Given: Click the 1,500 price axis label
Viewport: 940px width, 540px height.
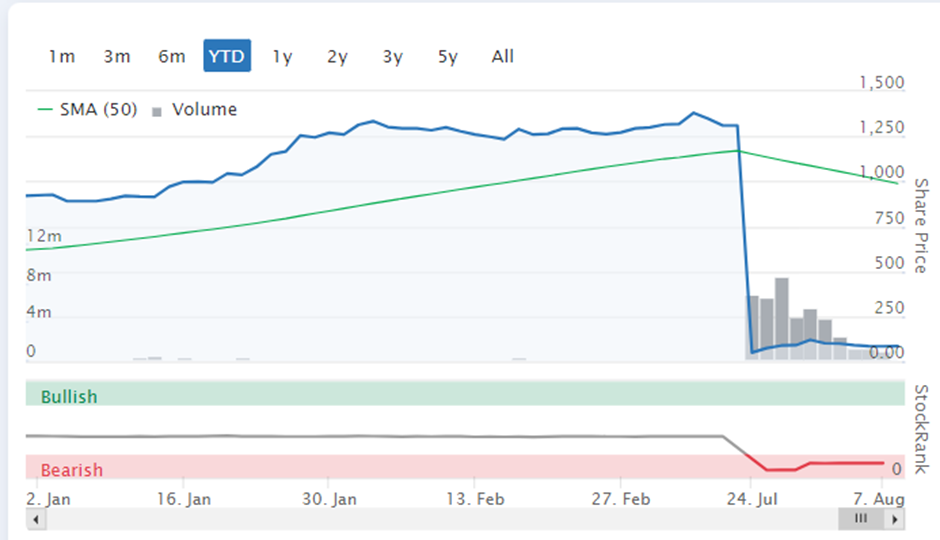Looking at the screenshot, I should [882, 82].
